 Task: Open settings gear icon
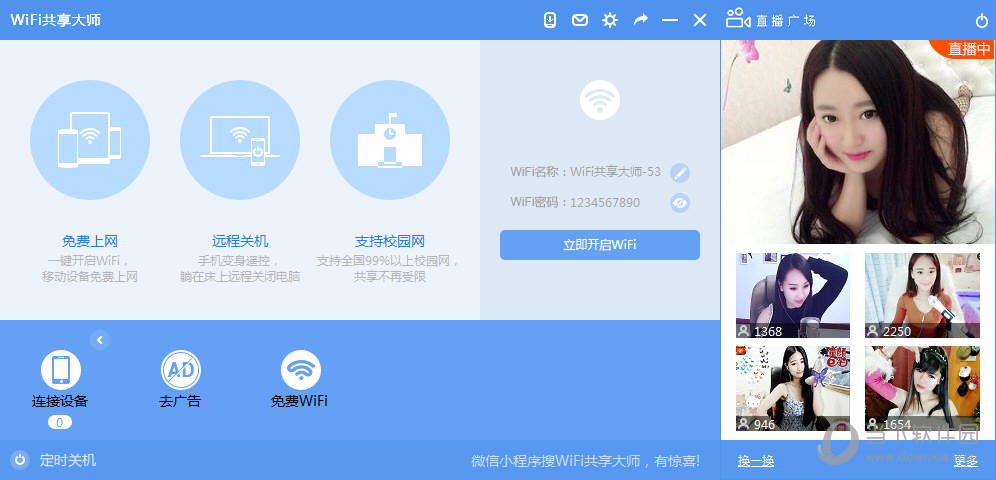click(x=610, y=20)
